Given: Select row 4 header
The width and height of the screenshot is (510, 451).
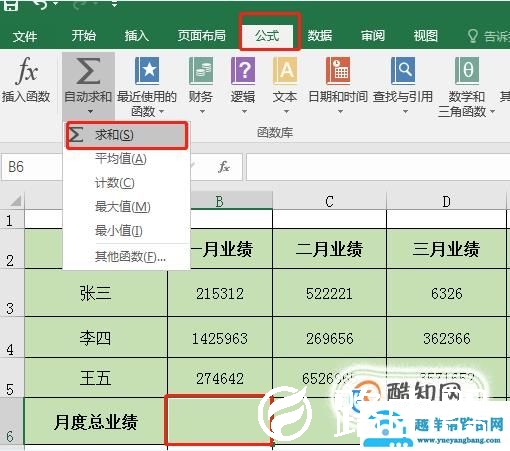Looking at the screenshot, I should point(11,337).
